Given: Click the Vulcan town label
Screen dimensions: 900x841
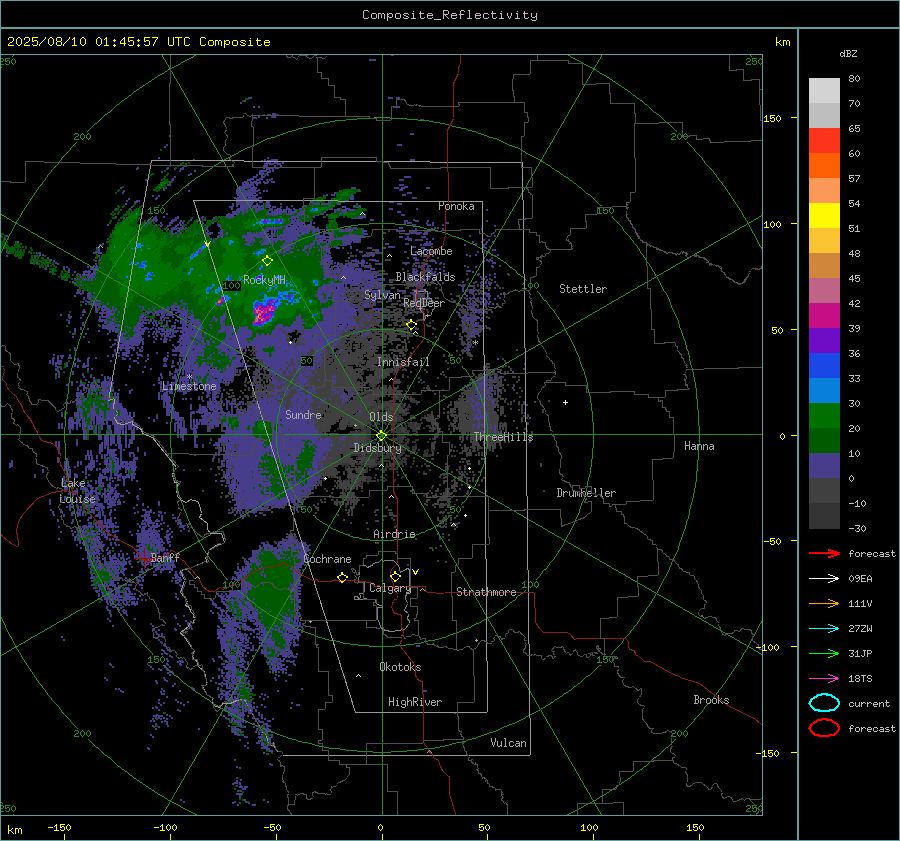Looking at the screenshot, I should pyautogui.click(x=509, y=743).
